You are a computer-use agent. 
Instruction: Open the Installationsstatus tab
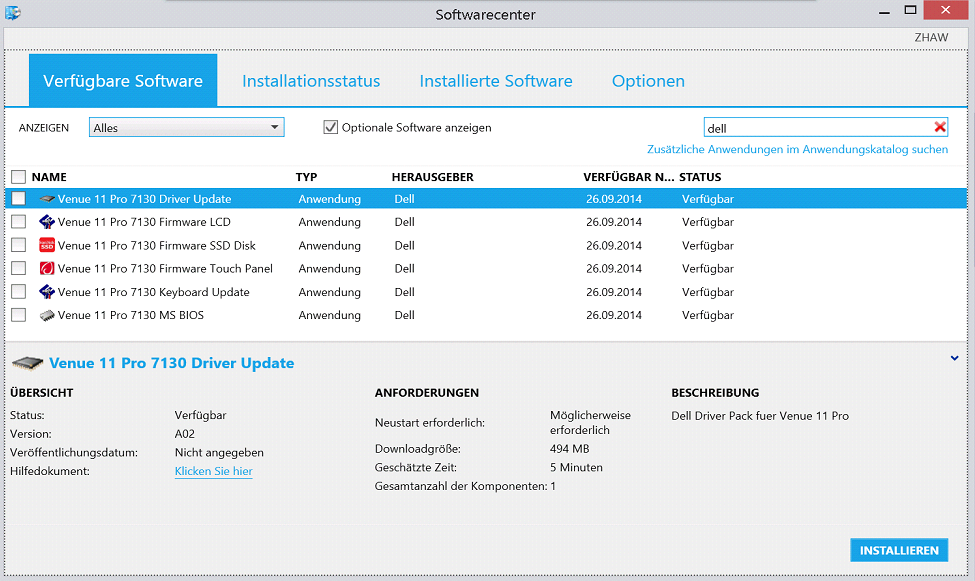point(311,81)
